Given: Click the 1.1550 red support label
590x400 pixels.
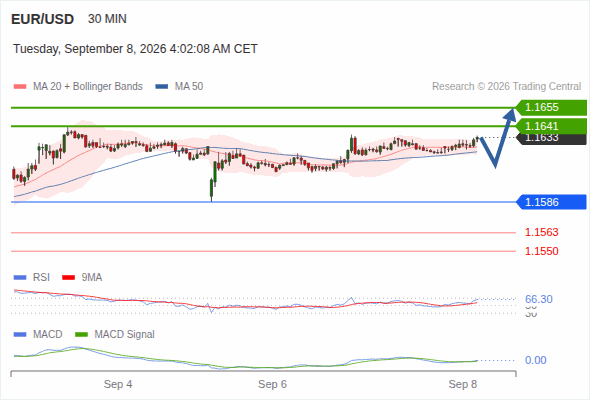Looking at the screenshot, I should click(541, 251).
